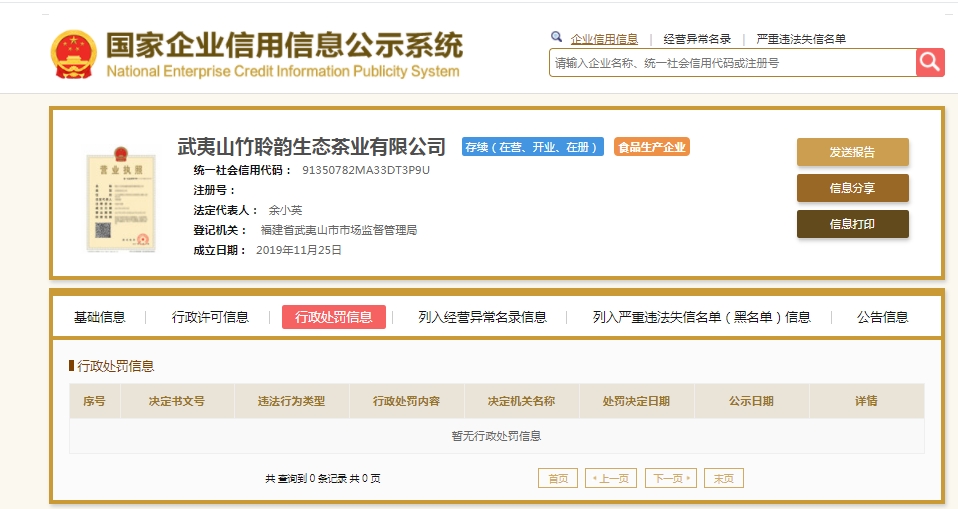Focus the enterprise name search input

click(x=733, y=62)
